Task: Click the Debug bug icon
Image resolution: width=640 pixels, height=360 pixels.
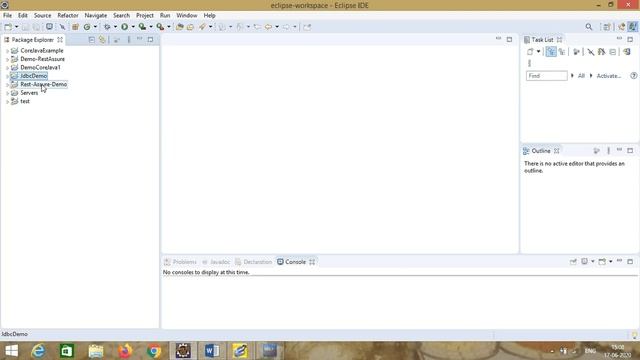Action: click(107, 27)
